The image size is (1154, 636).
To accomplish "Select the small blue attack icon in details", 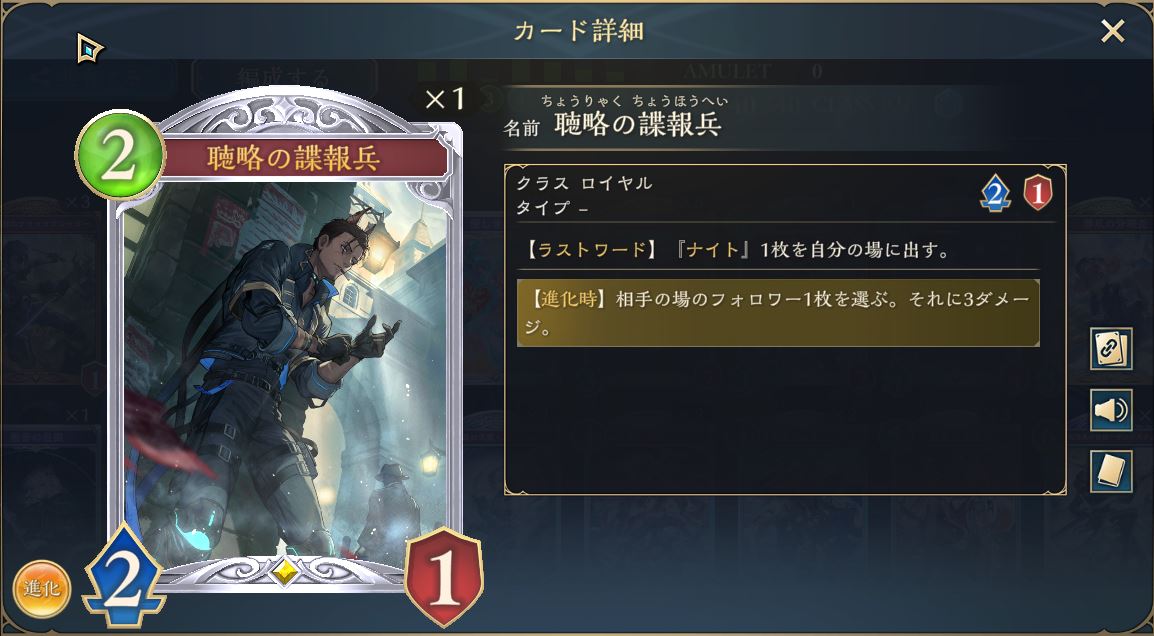I will click(995, 194).
